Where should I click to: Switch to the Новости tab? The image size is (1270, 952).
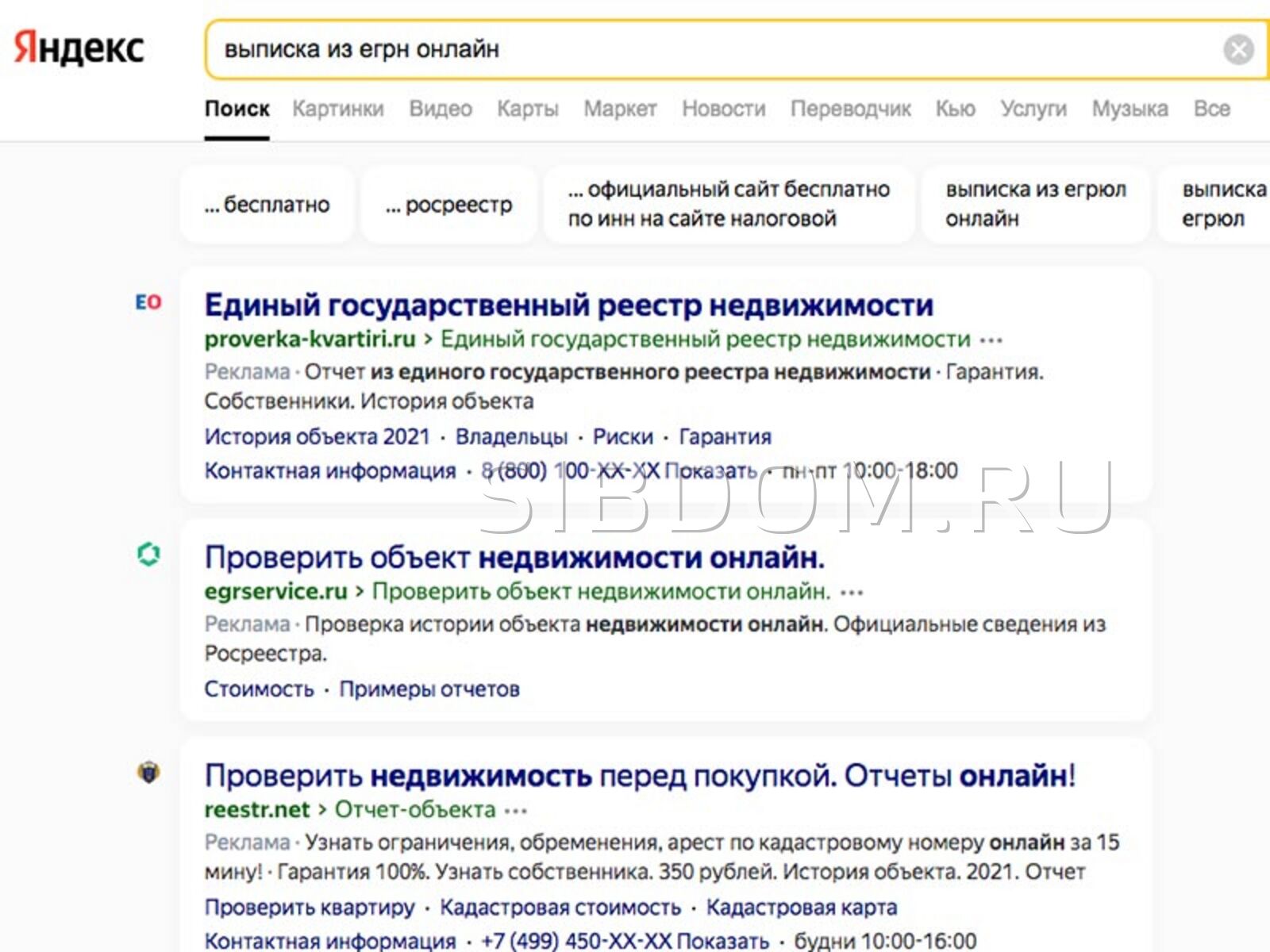coord(724,109)
